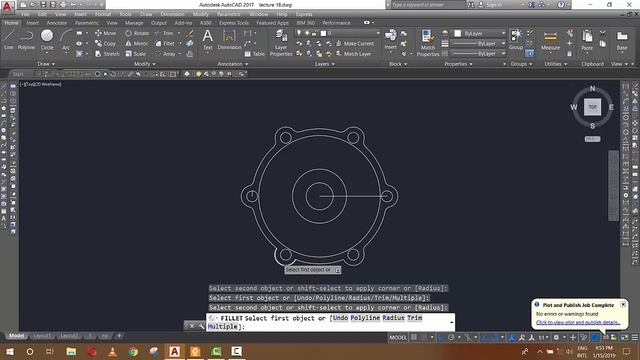Image resolution: width=640 pixels, height=360 pixels.
Task: Expand the Utilities panel
Action: (556, 64)
